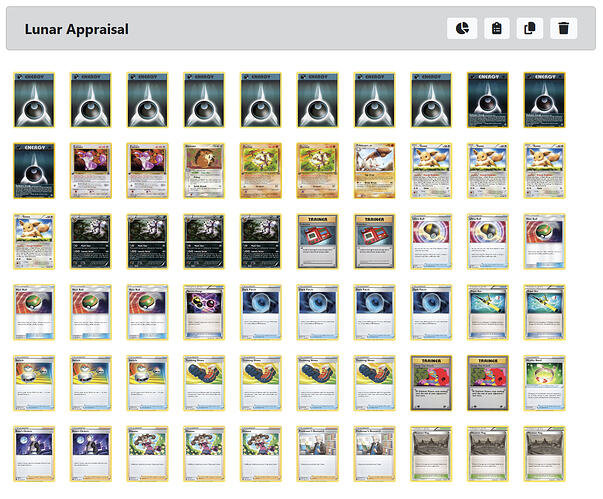Click the clipboard list export icon

pos(496,28)
